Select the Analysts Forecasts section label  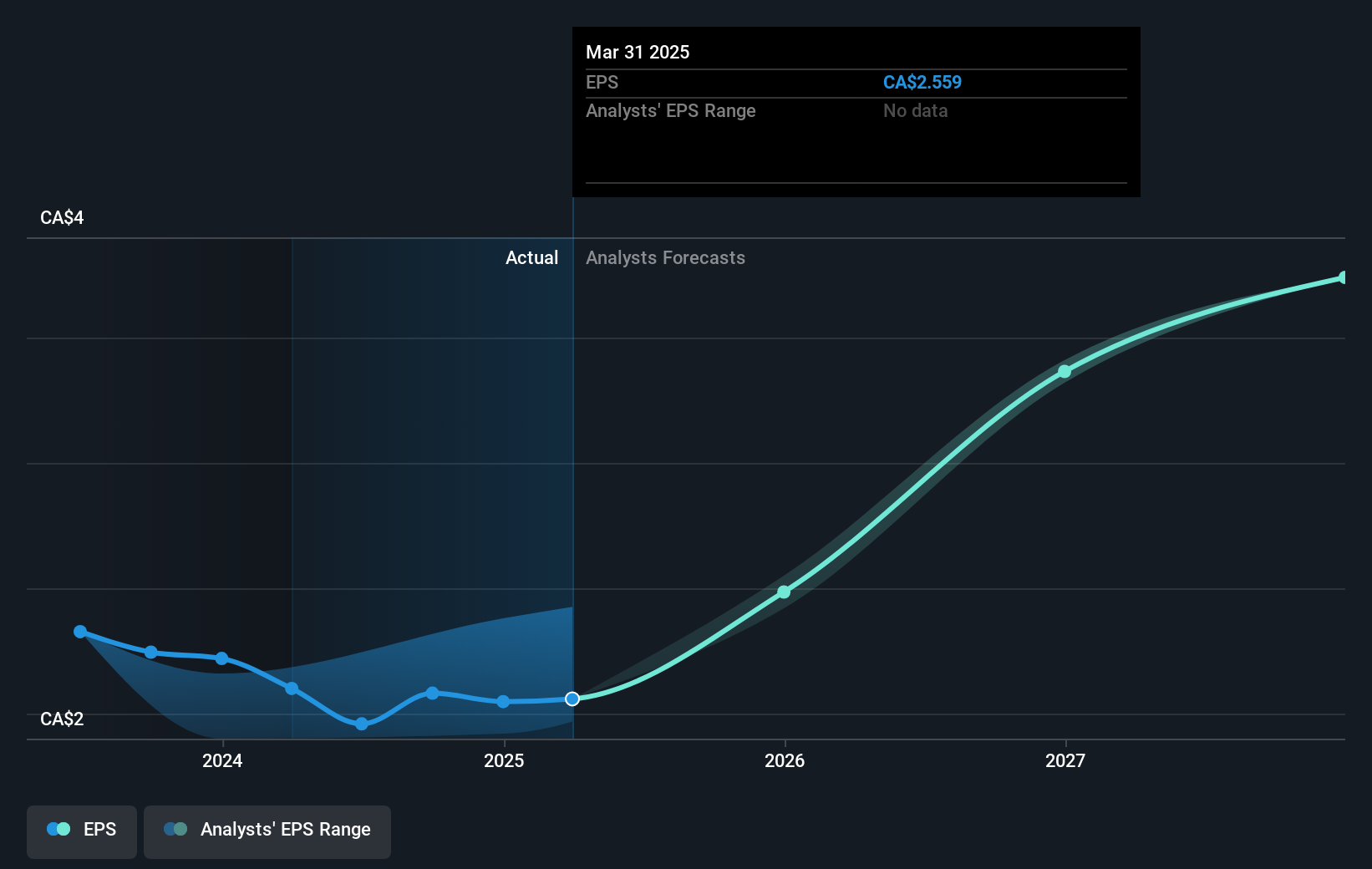[664, 257]
